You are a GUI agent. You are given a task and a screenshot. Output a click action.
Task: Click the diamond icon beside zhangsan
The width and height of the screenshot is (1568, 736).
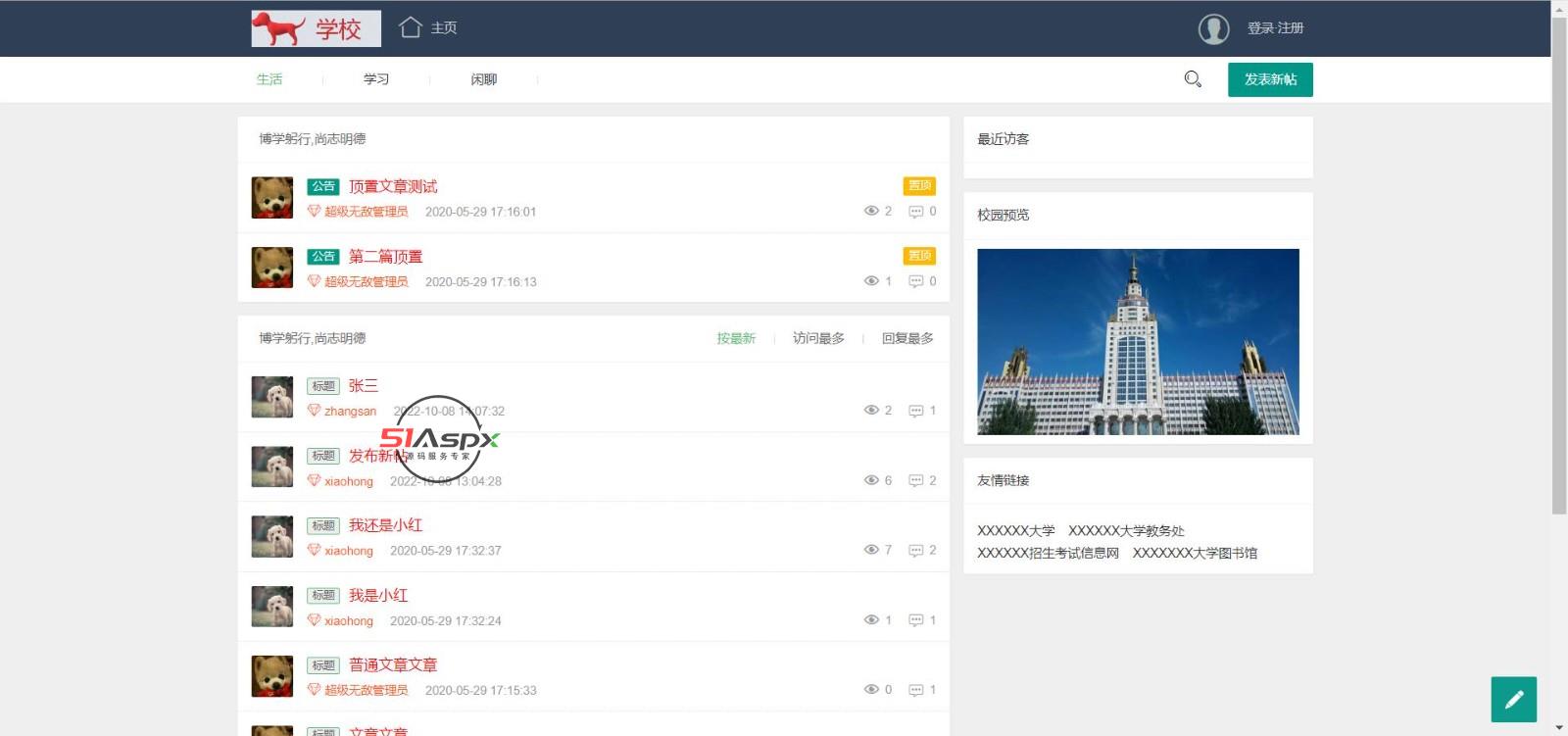(314, 411)
